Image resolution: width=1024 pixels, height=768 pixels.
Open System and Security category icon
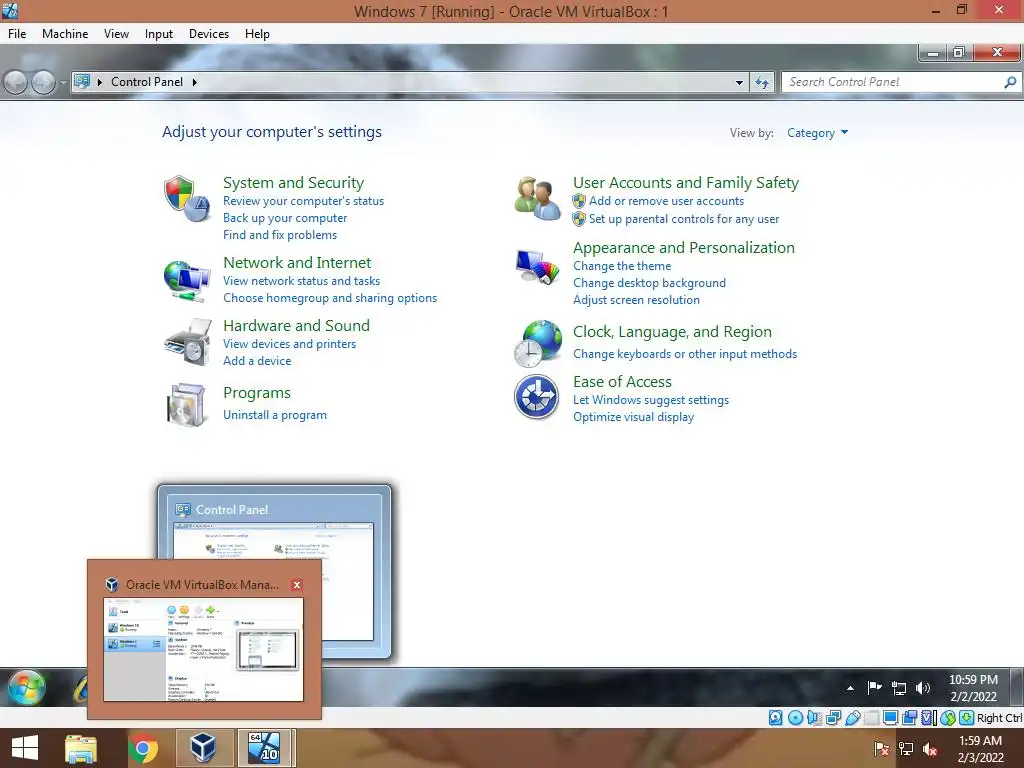[187, 199]
